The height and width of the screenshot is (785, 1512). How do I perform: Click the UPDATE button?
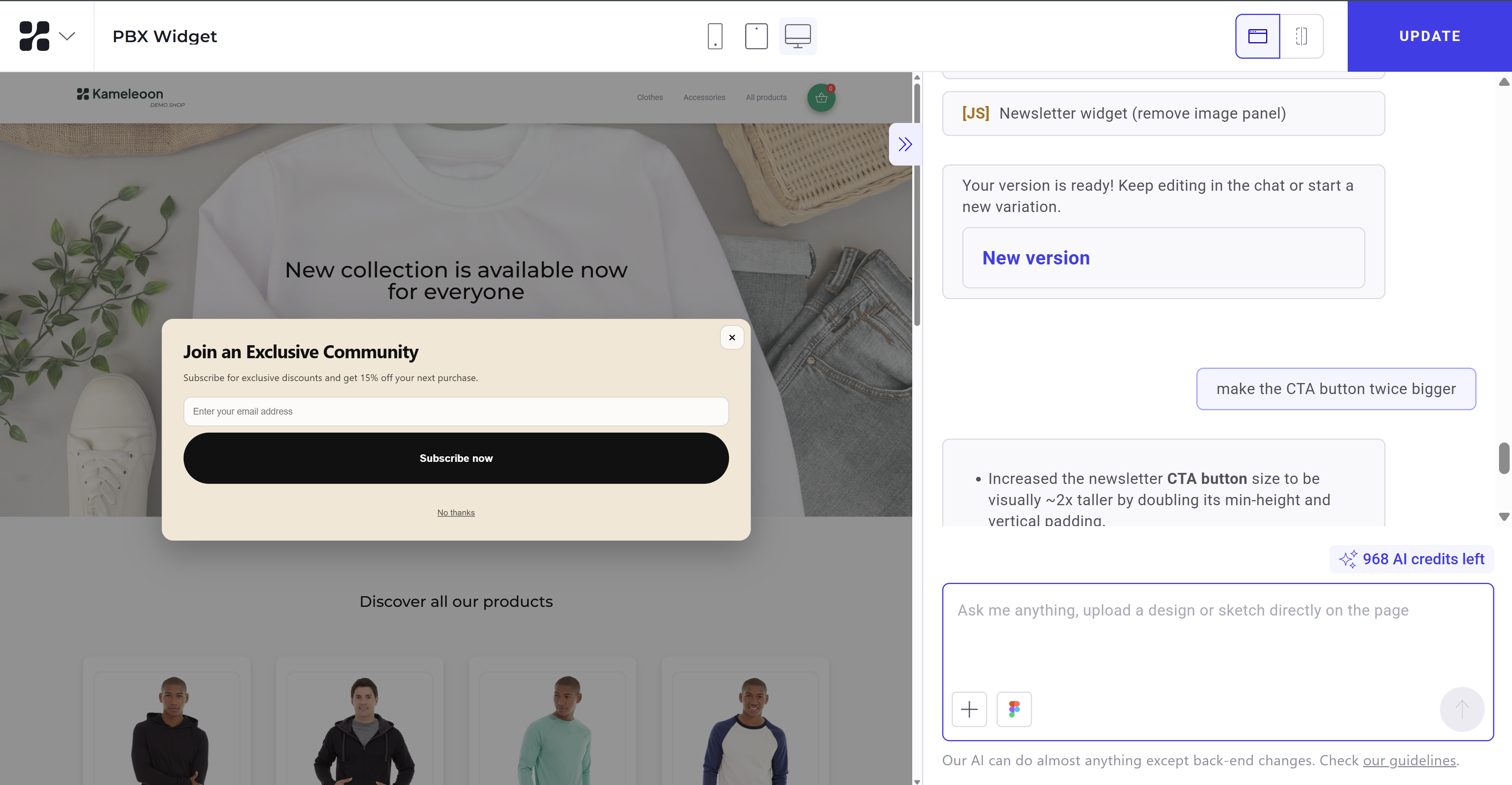click(x=1429, y=36)
